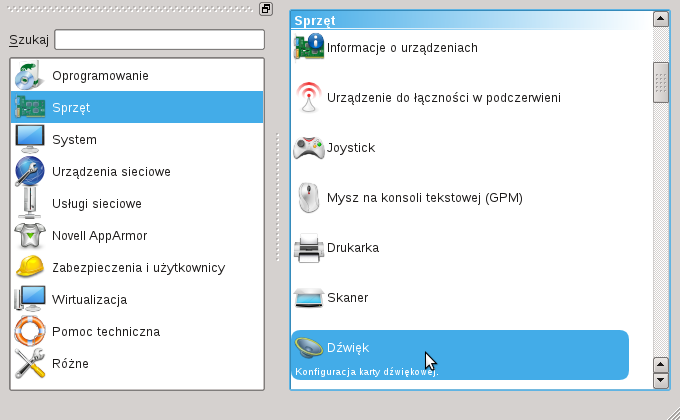Click the Informacje o urządzeniach icon
This screenshot has width=680, height=420.
tap(308, 48)
